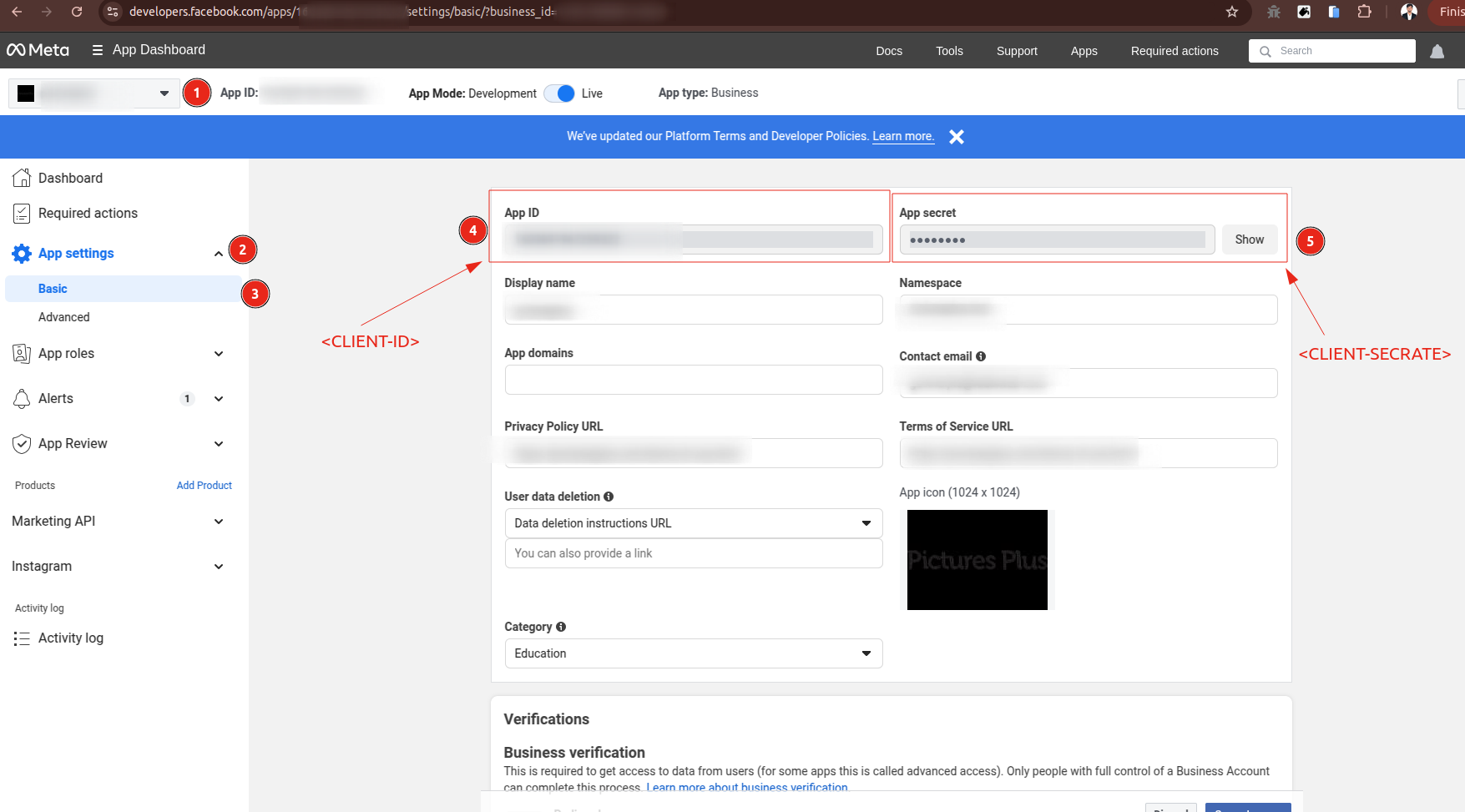Screen dimensions: 1465x812
Task: Expand the App roles section
Action: click(x=219, y=354)
